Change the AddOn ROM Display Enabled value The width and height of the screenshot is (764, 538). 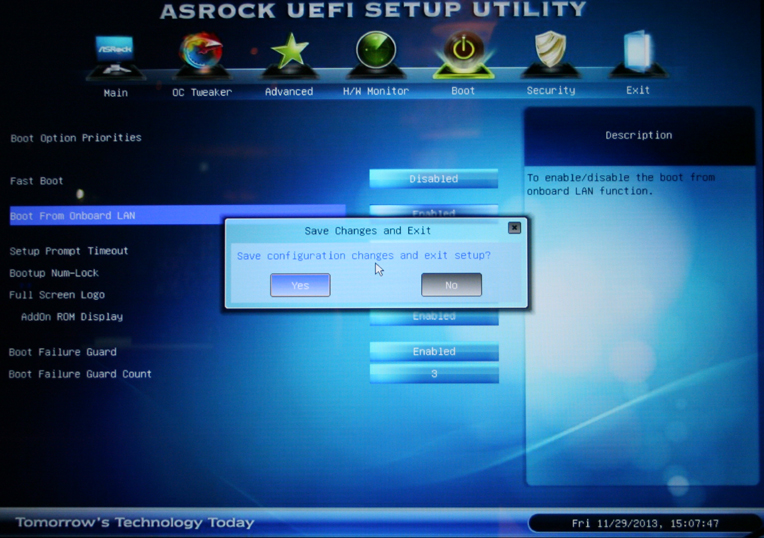(x=434, y=317)
